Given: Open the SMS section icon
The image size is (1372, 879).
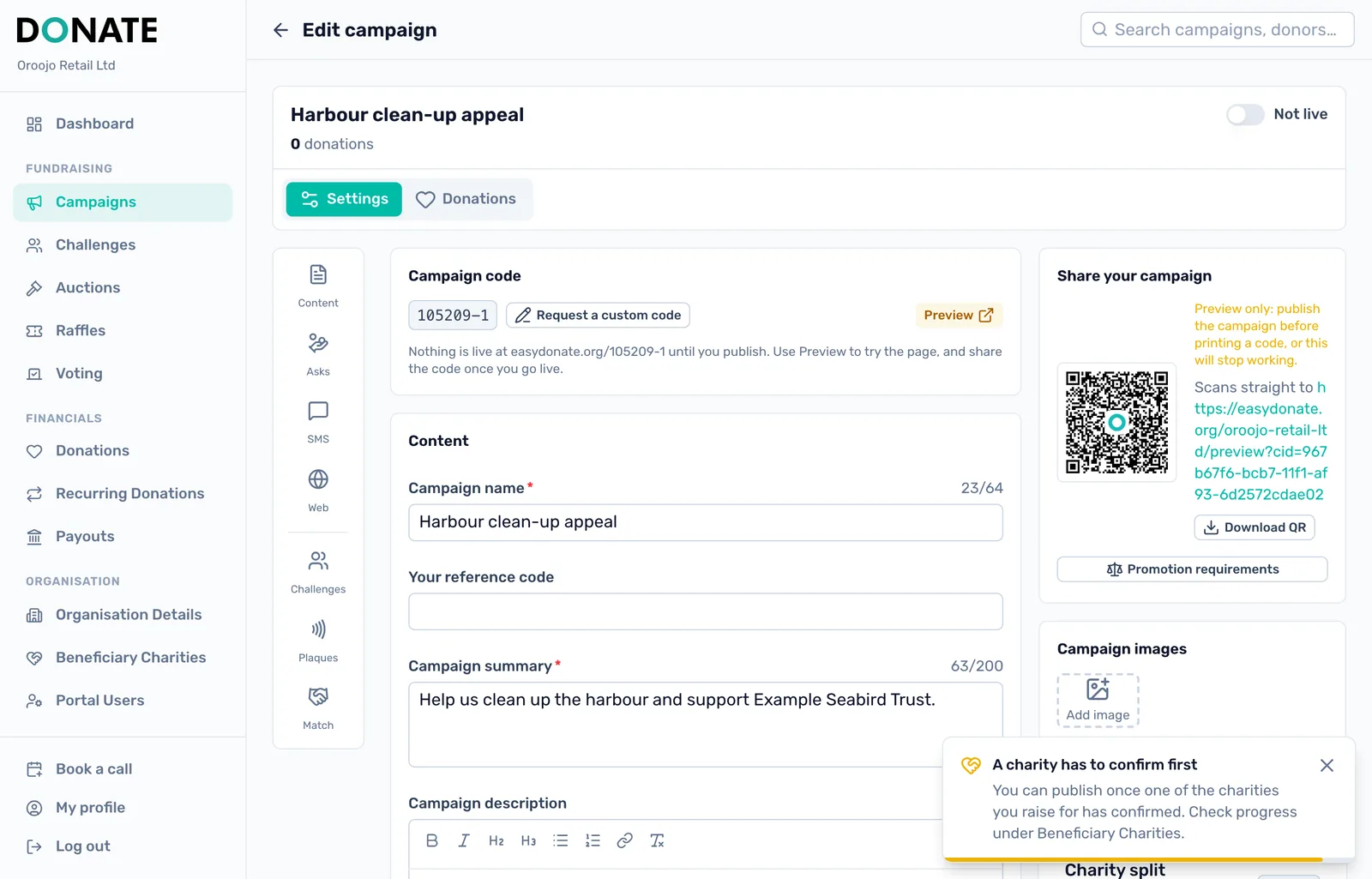Looking at the screenshot, I should tap(318, 422).
